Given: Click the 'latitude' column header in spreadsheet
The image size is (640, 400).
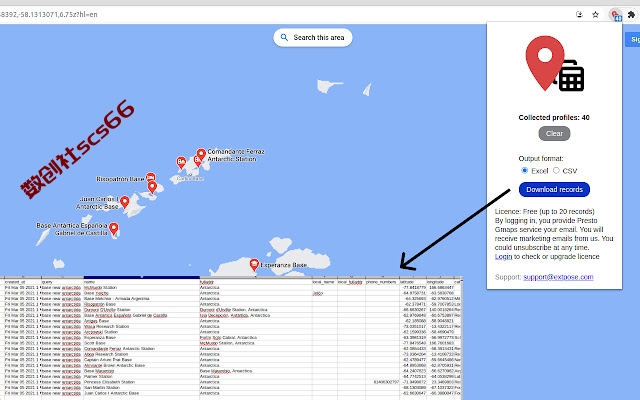Looking at the screenshot, I should (x=413, y=282).
